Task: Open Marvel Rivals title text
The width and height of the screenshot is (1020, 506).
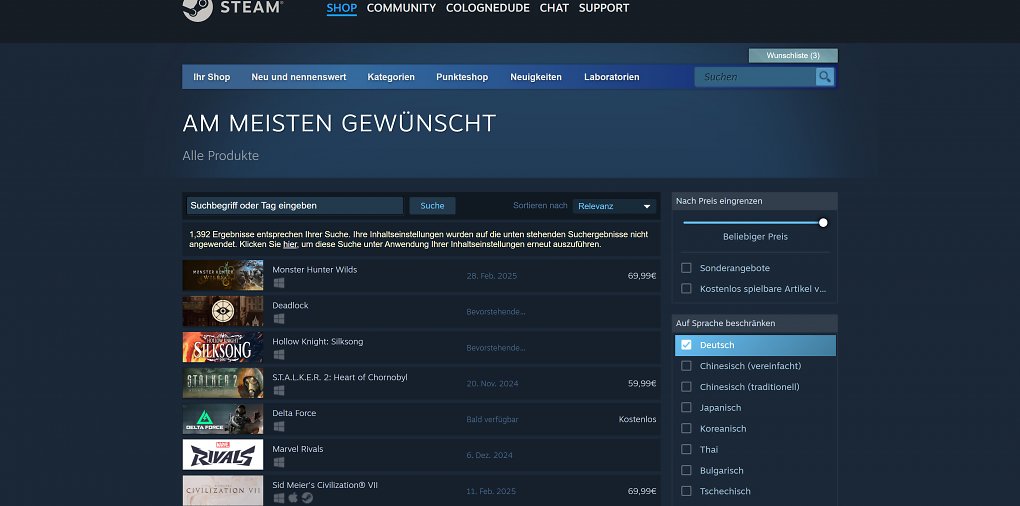Action: (297, 449)
